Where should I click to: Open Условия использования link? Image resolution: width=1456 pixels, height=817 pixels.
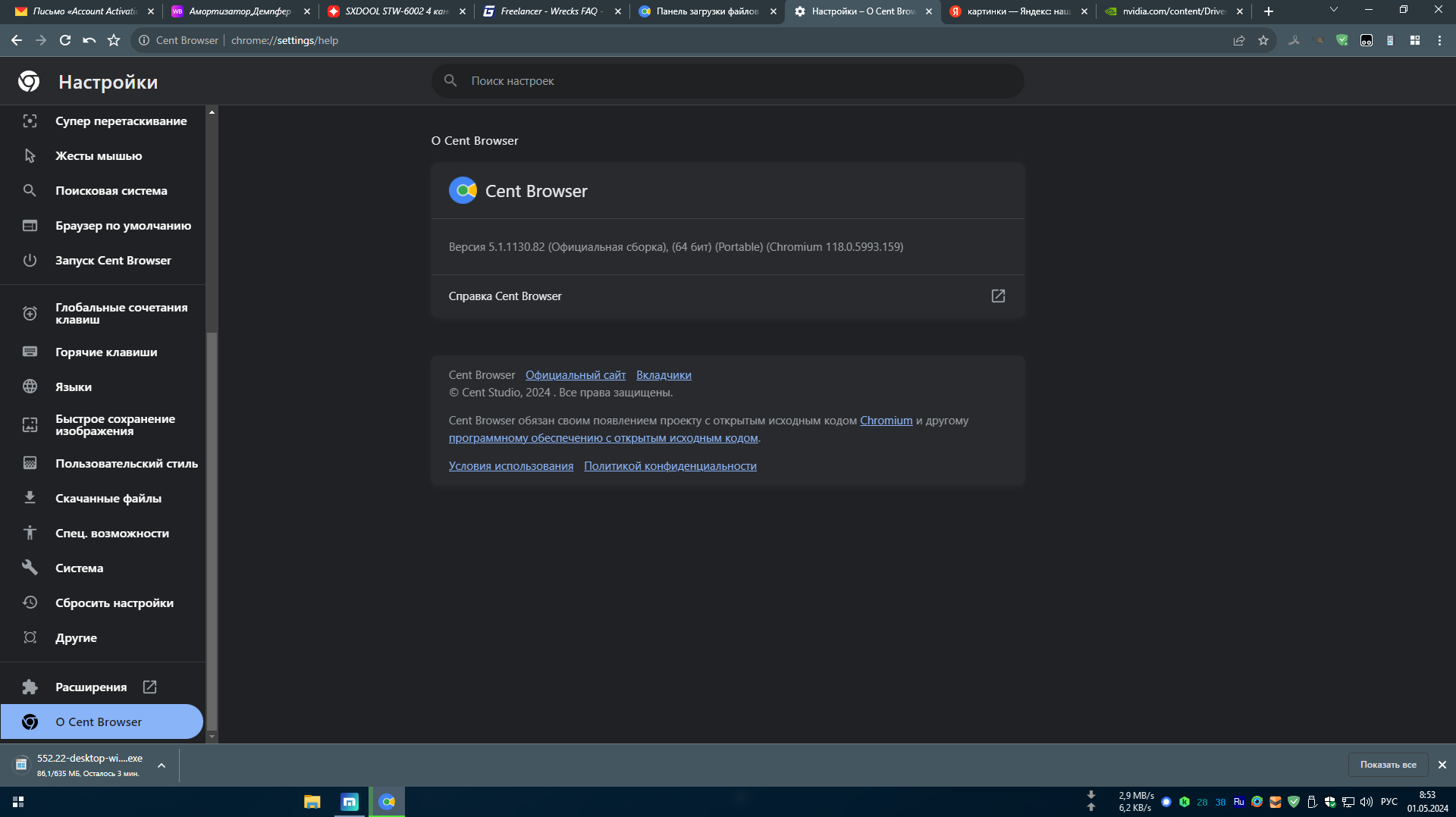click(511, 466)
